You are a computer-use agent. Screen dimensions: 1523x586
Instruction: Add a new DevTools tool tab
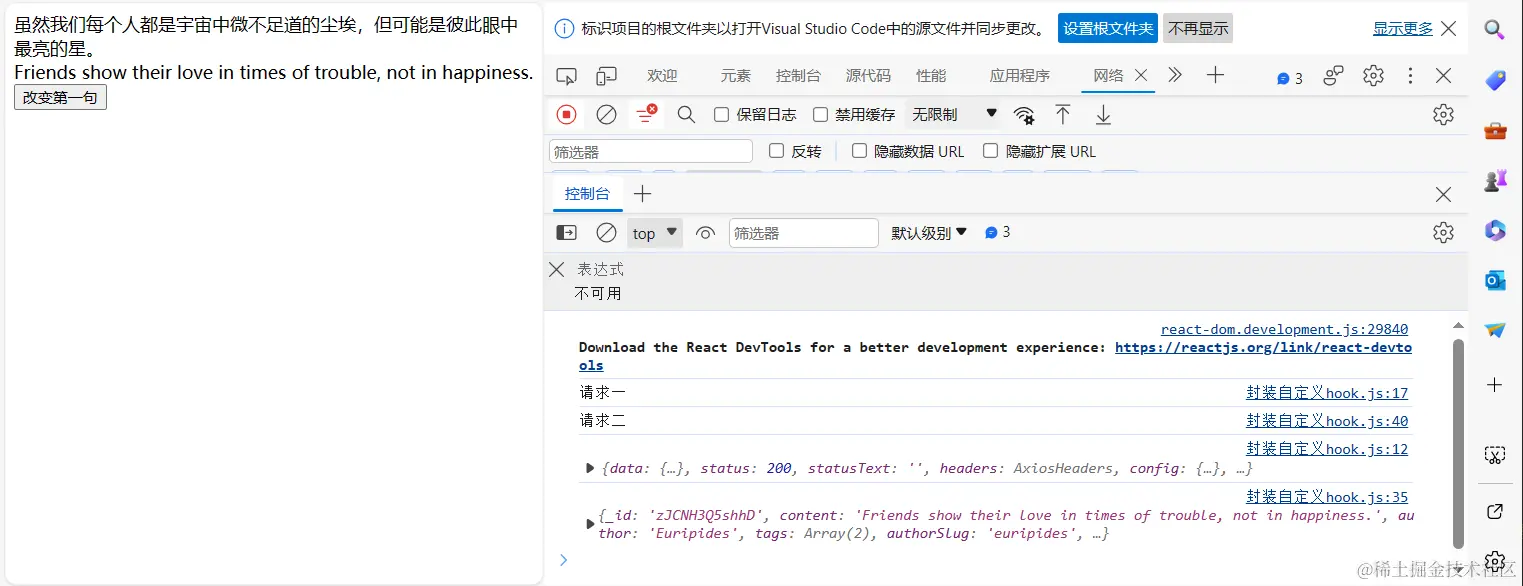point(1215,75)
